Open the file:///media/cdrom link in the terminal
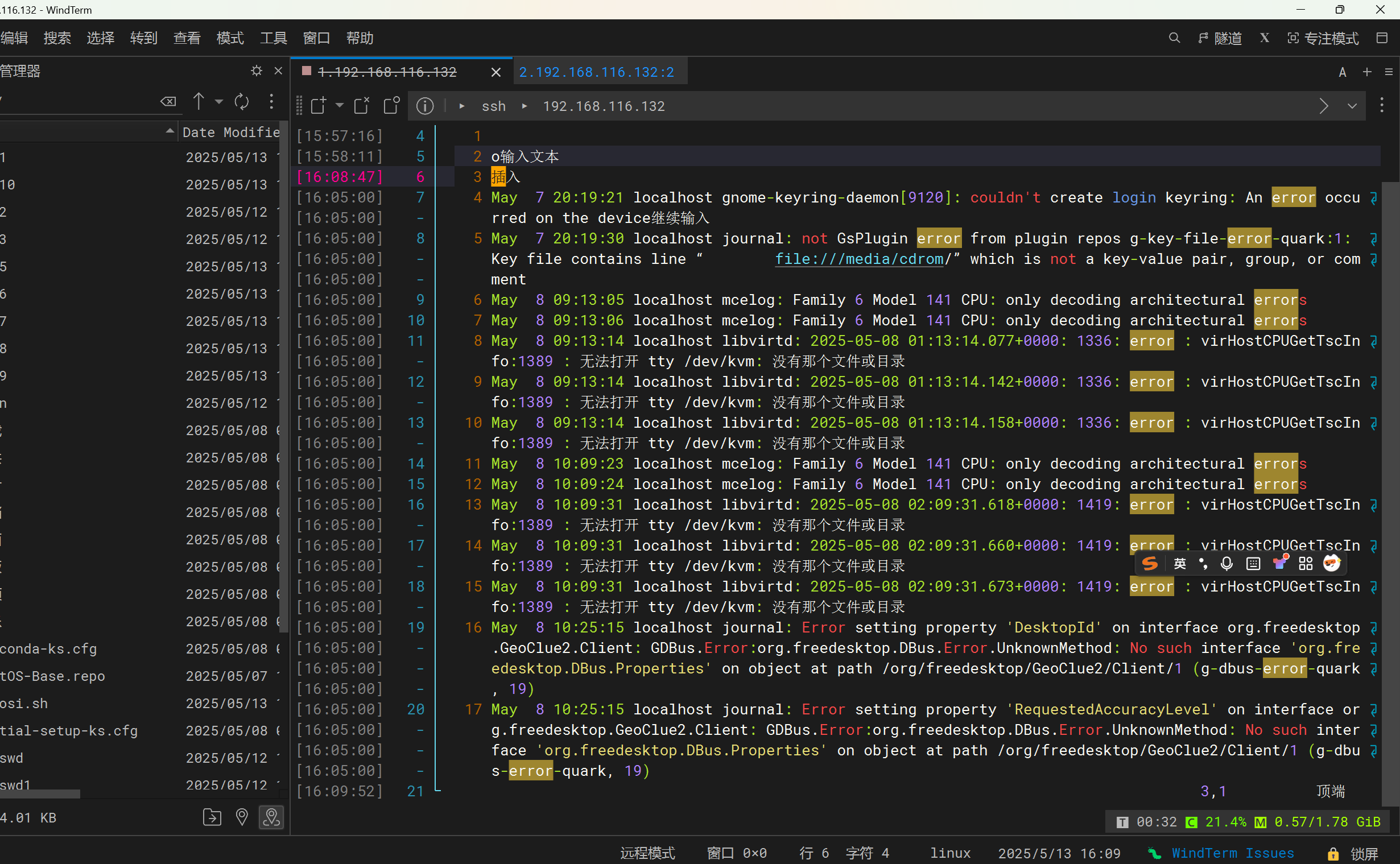This screenshot has height=864, width=1400. click(x=859, y=259)
